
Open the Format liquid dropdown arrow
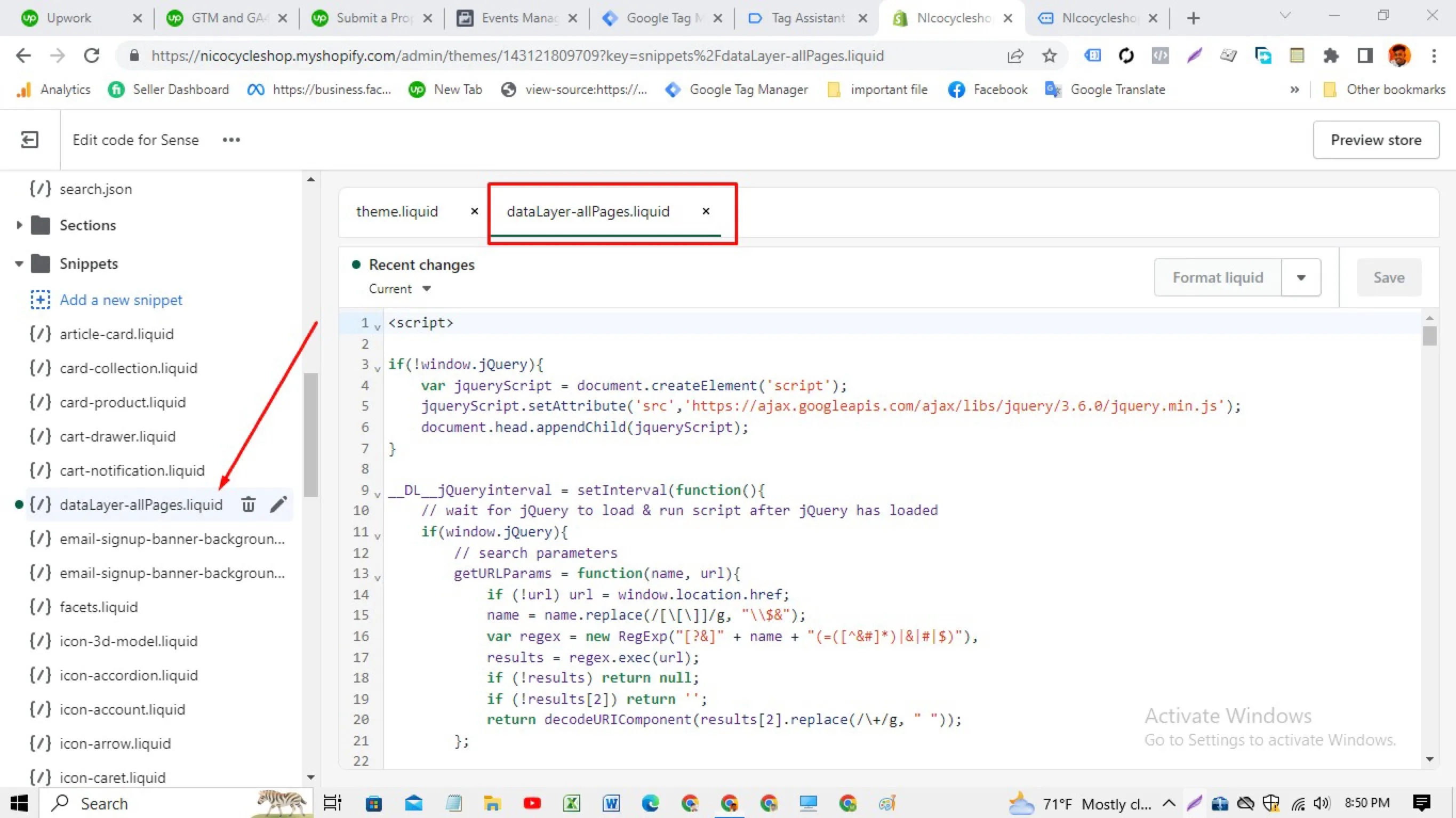pos(1301,278)
